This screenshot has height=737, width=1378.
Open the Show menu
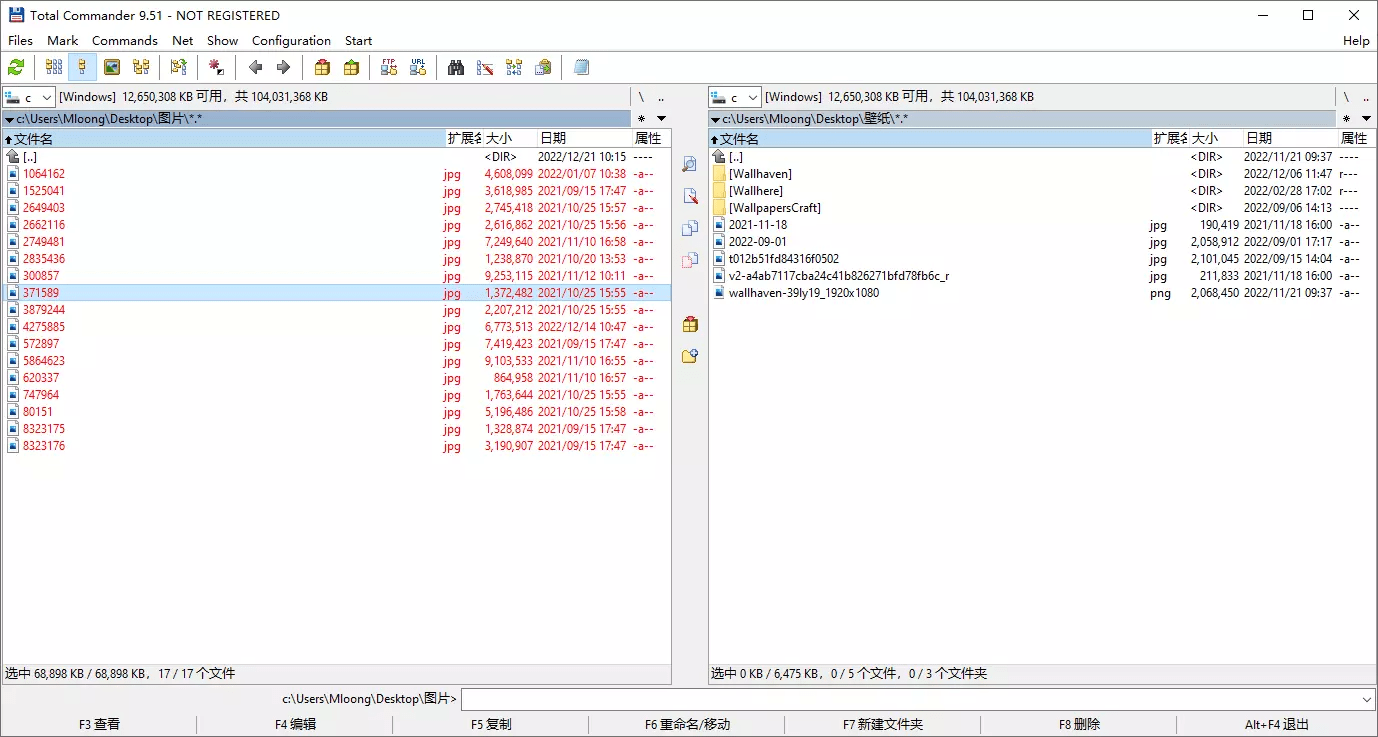pos(222,41)
